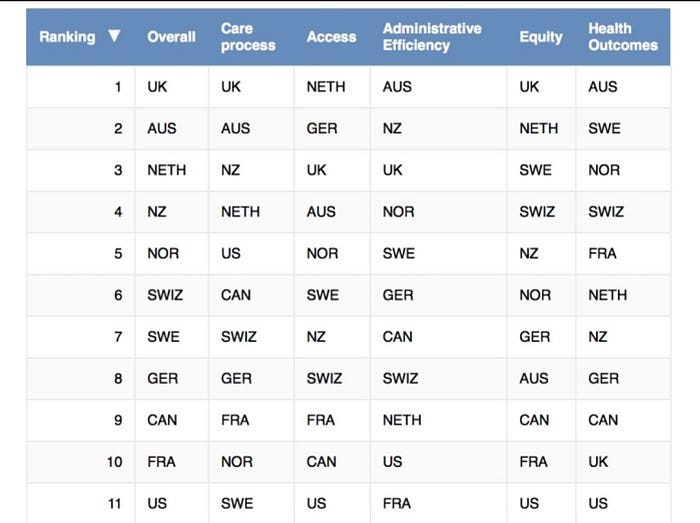Viewport: 700px width, 523px height.
Task: Click the Equity column header
Action: (x=541, y=37)
